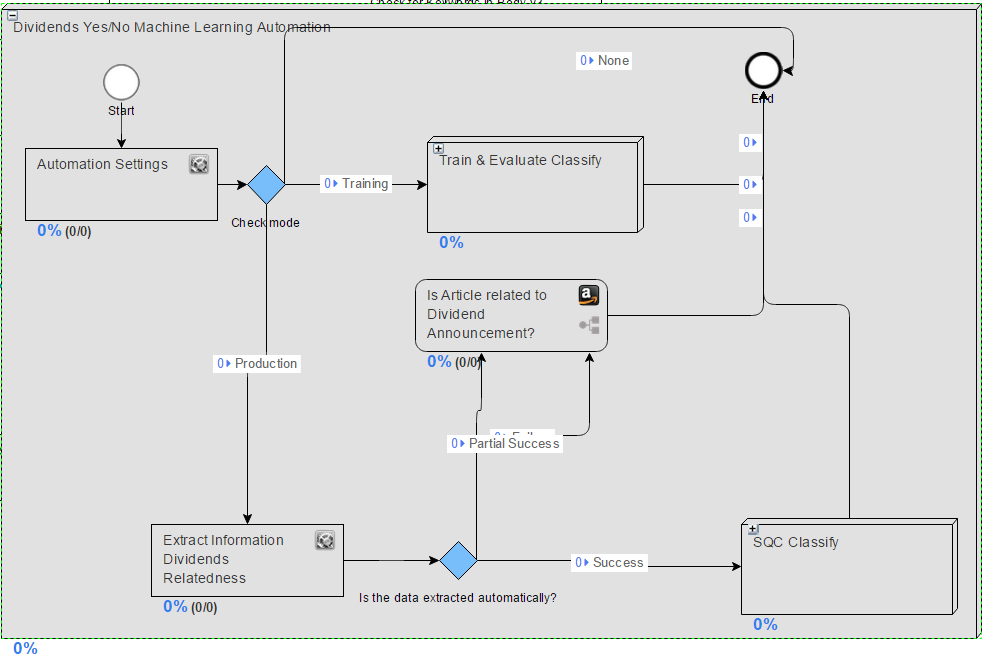The image size is (982, 658).
Task: Click 0% progress under Train & Evaluate Classify
Action: (452, 242)
